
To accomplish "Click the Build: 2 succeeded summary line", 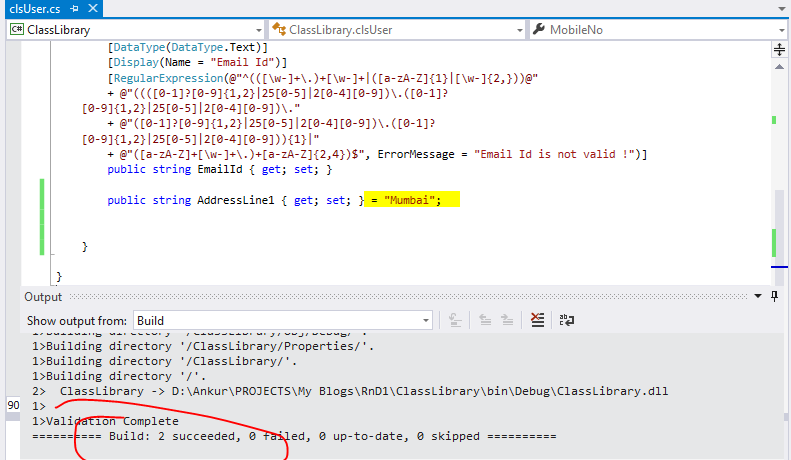I will (x=294, y=436).
